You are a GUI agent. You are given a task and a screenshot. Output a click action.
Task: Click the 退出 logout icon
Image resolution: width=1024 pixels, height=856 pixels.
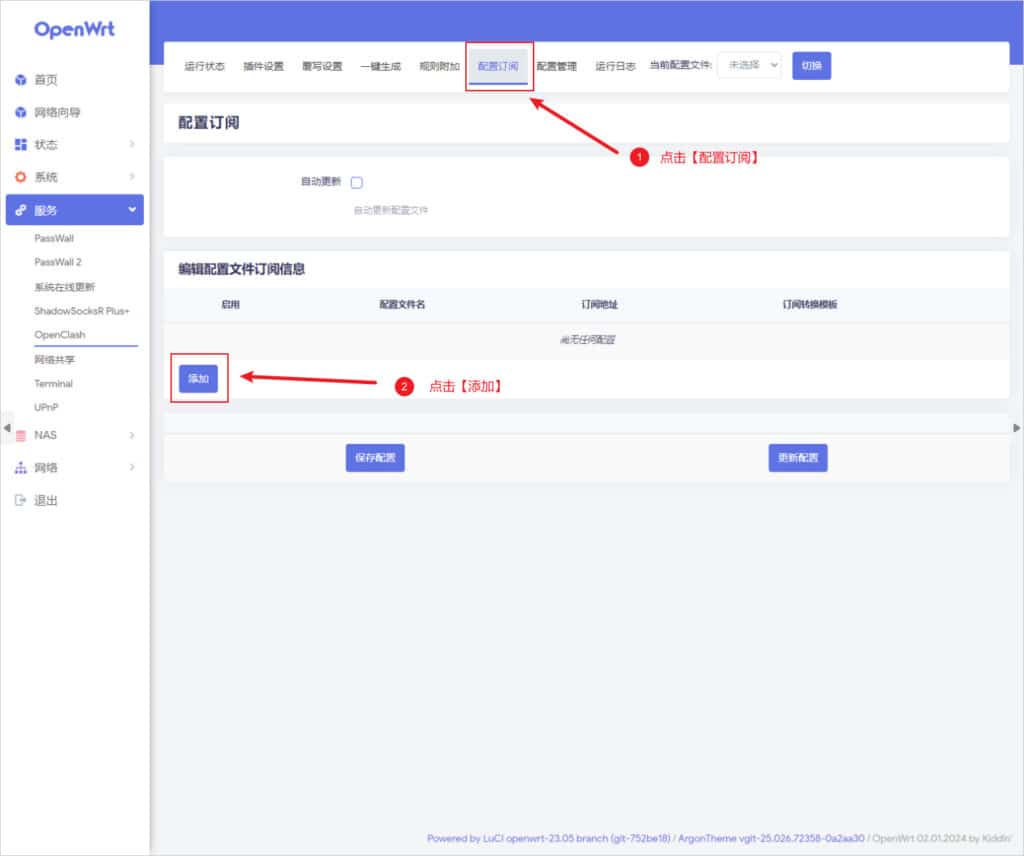pos(21,500)
